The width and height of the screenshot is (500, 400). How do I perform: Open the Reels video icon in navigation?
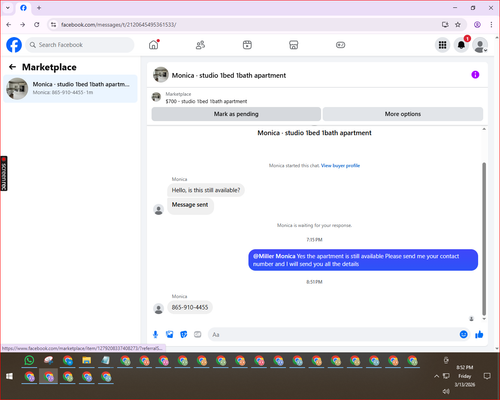click(x=247, y=45)
